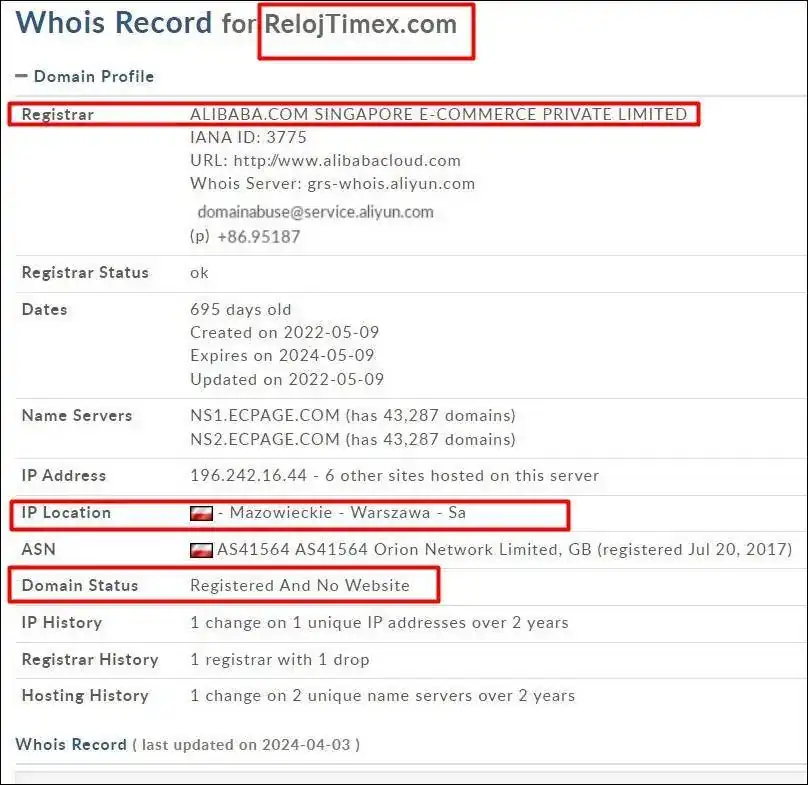Select the ALIBABA.COM SINGAPORE registrar name
Image resolution: width=808 pixels, height=785 pixels.
pos(439,114)
